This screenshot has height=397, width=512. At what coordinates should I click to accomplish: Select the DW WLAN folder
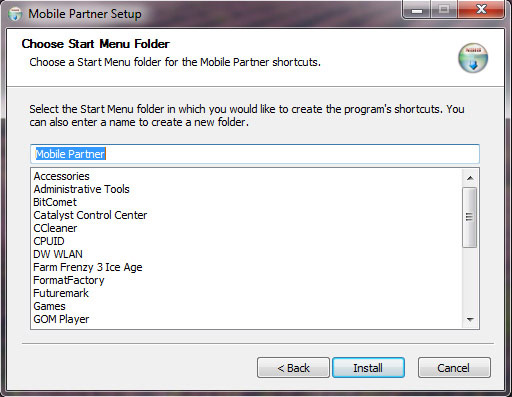[58, 254]
